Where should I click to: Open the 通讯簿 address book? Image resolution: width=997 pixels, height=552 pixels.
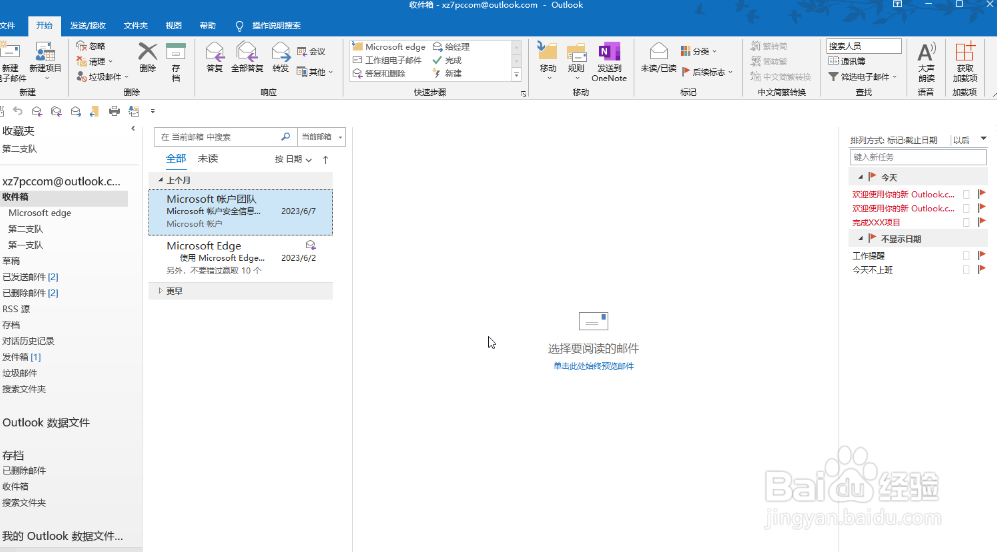(847, 61)
